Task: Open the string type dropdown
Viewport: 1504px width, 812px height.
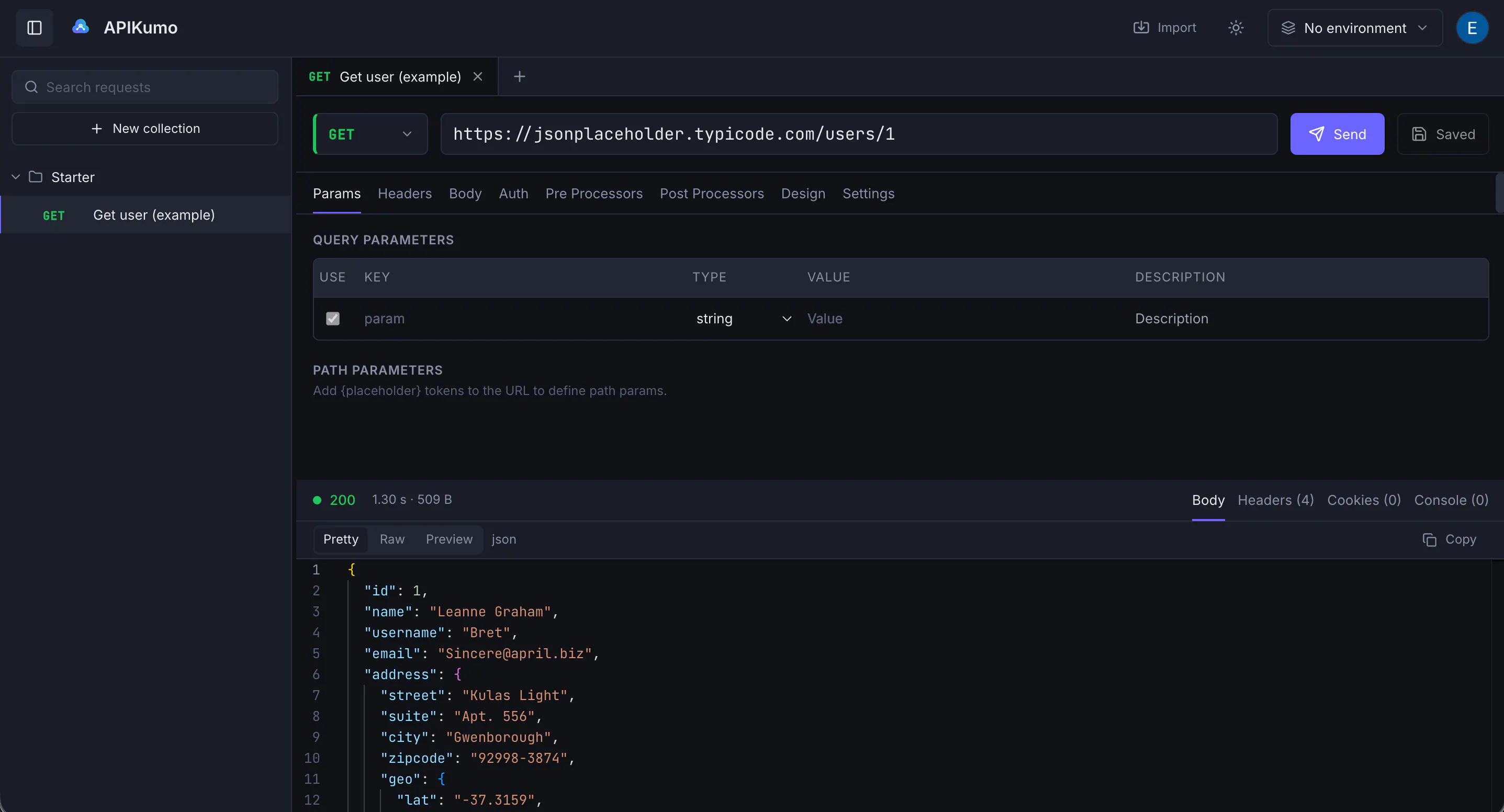Action: tap(743, 319)
